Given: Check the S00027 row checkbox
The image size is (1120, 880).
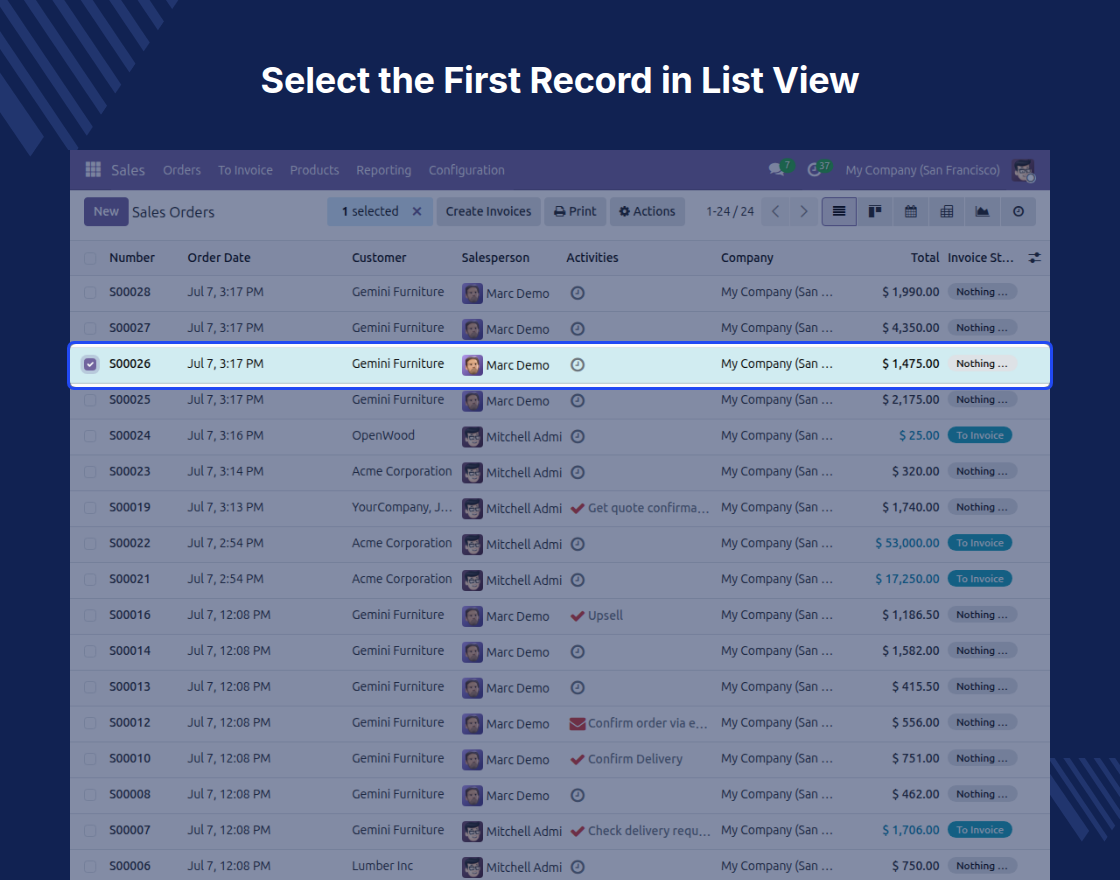Looking at the screenshot, I should click(x=90, y=328).
